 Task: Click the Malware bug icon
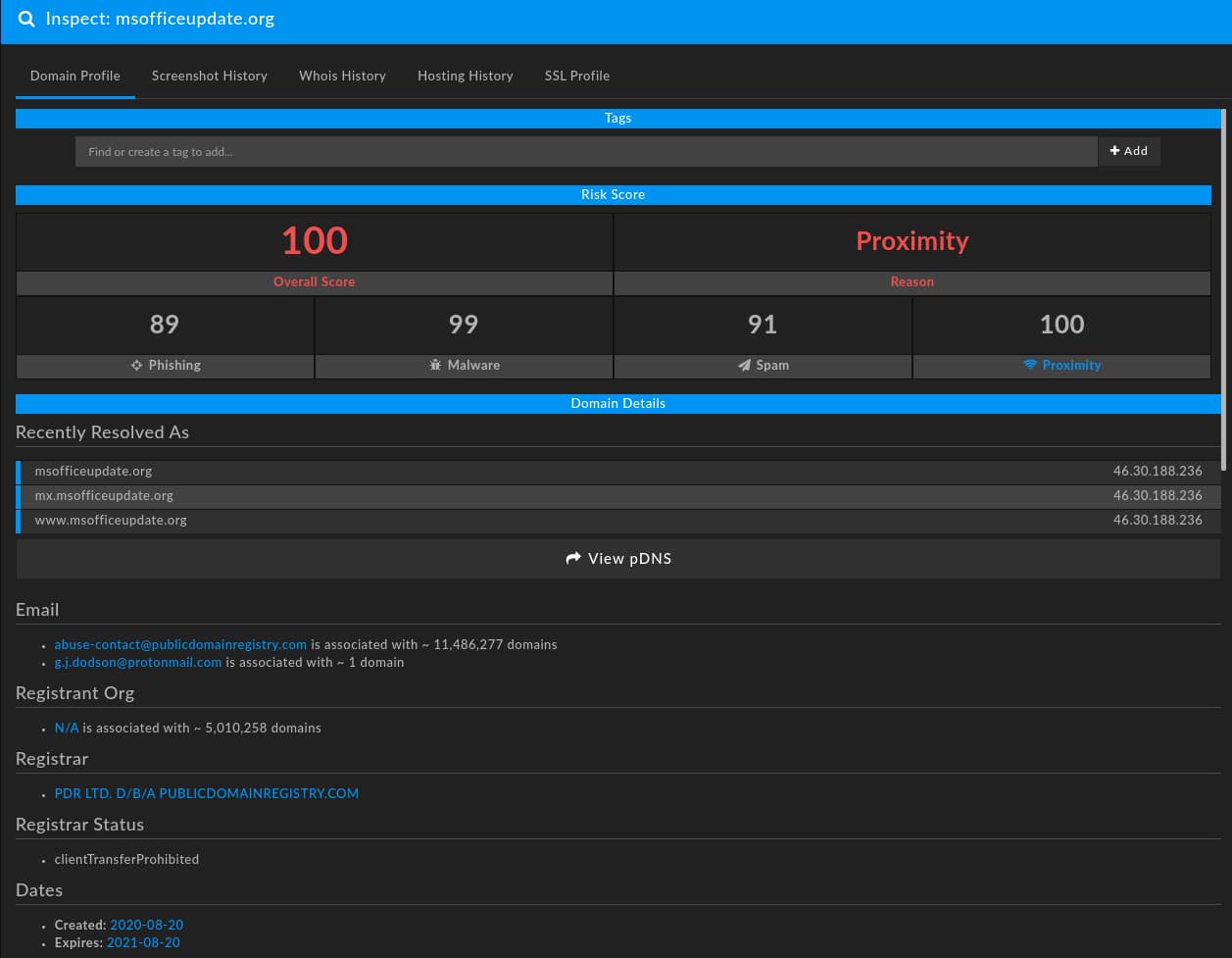click(x=436, y=365)
